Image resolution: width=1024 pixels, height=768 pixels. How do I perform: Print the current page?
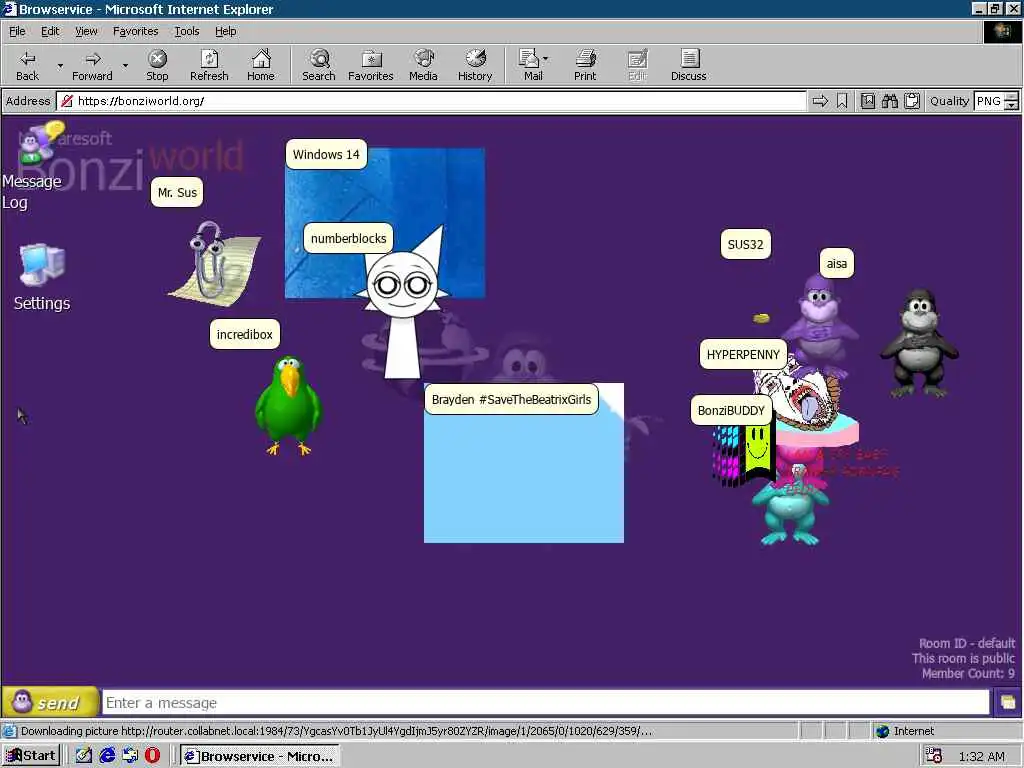585,65
